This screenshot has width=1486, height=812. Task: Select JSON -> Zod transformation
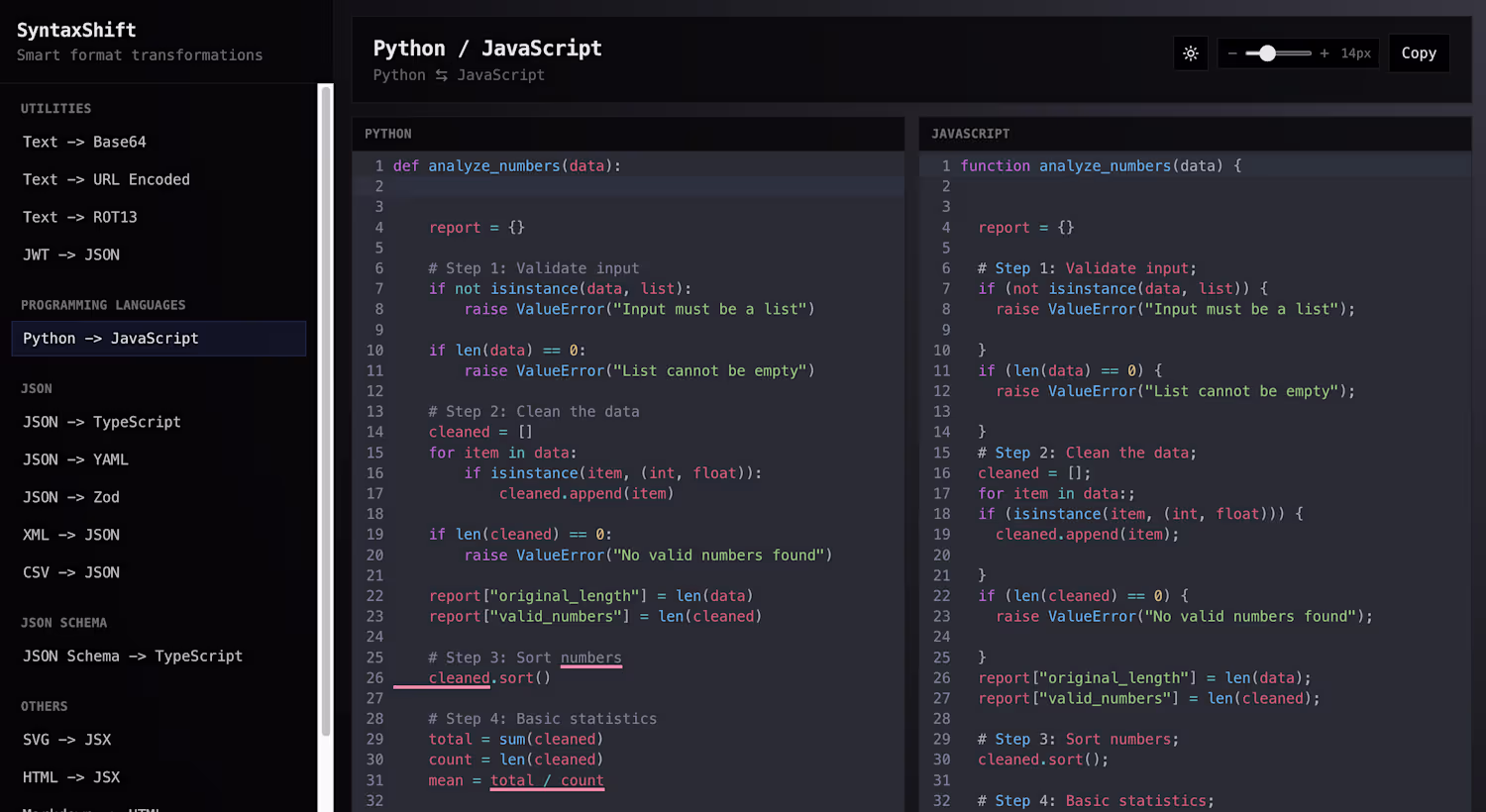[71, 497]
